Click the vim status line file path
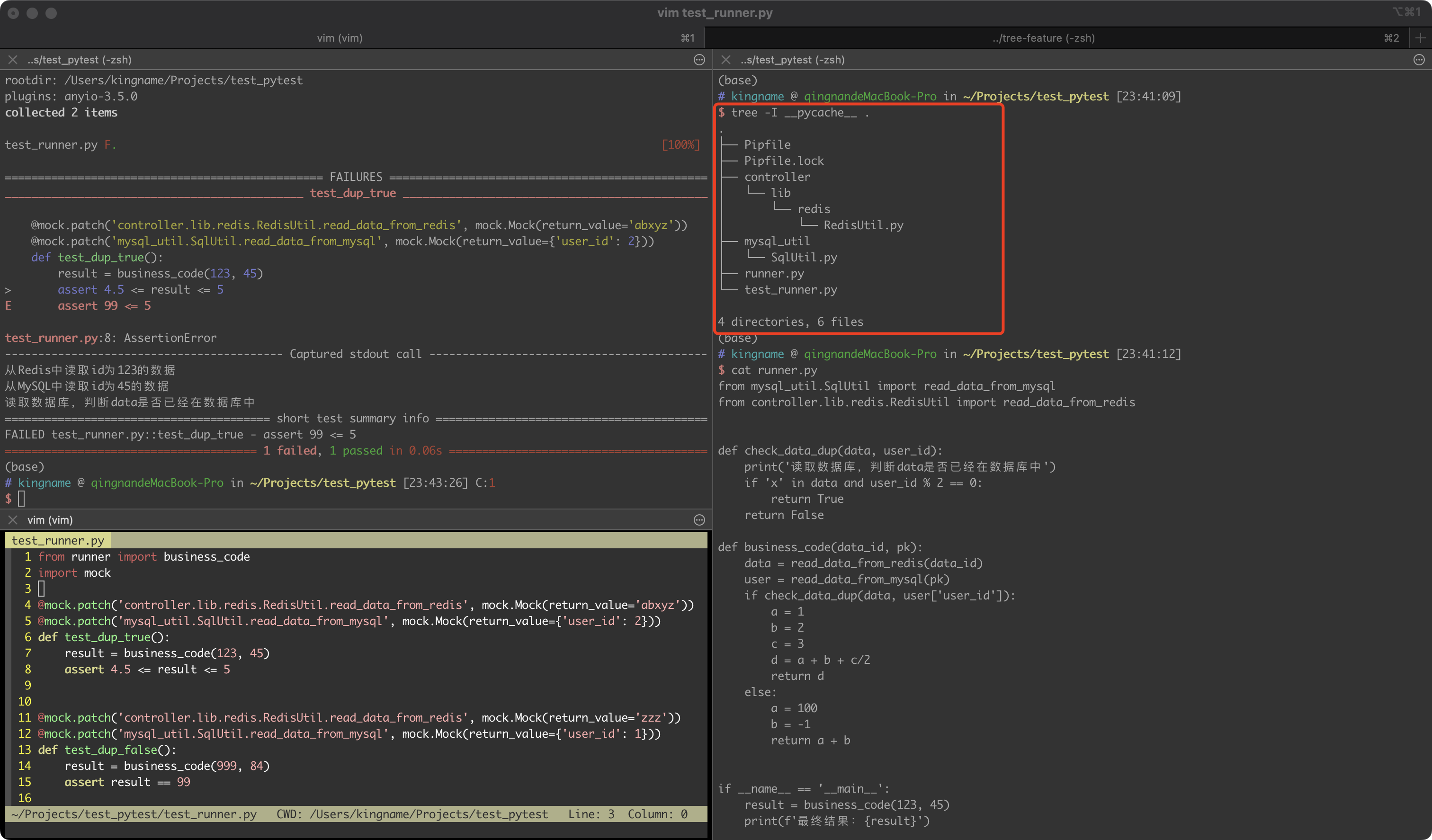 (134, 814)
